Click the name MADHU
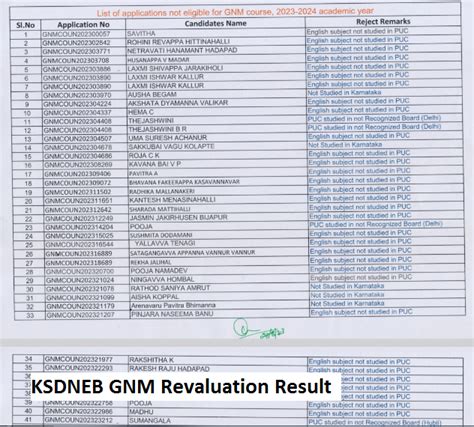474x427 pixels. (x=141, y=412)
